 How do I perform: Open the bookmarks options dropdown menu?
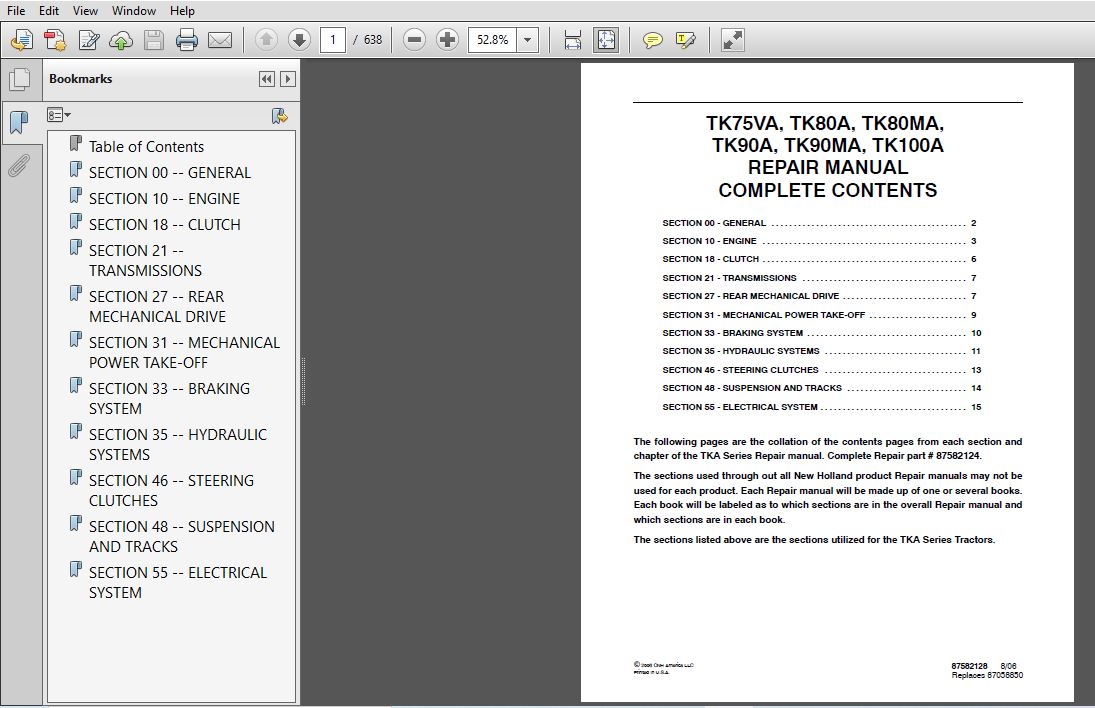[x=59, y=115]
